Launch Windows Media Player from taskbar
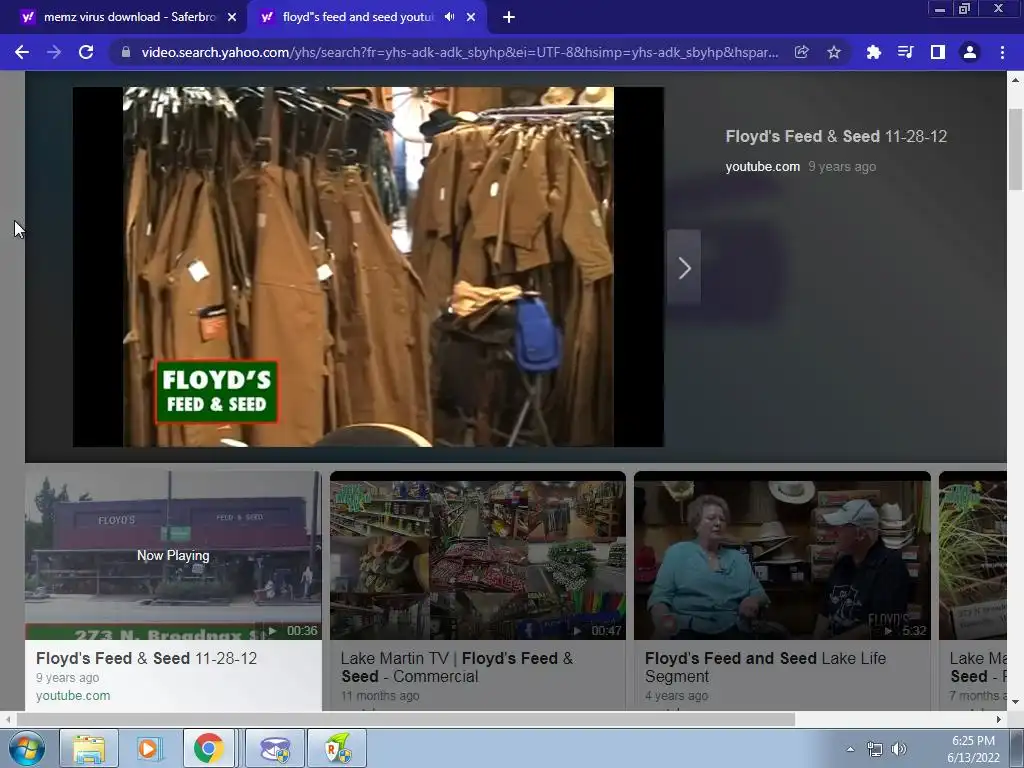Screen dimensions: 1024x768 [x=150, y=748]
